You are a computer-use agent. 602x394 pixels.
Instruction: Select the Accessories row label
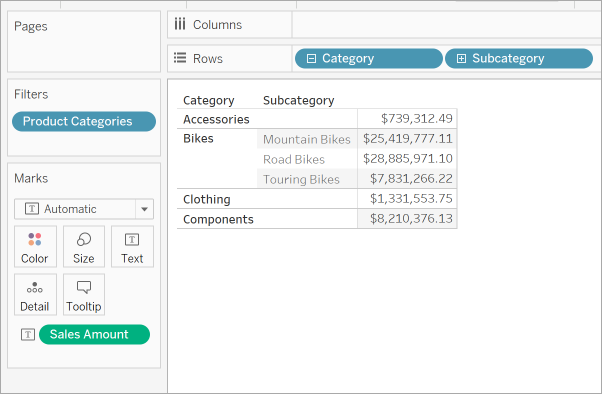216,119
